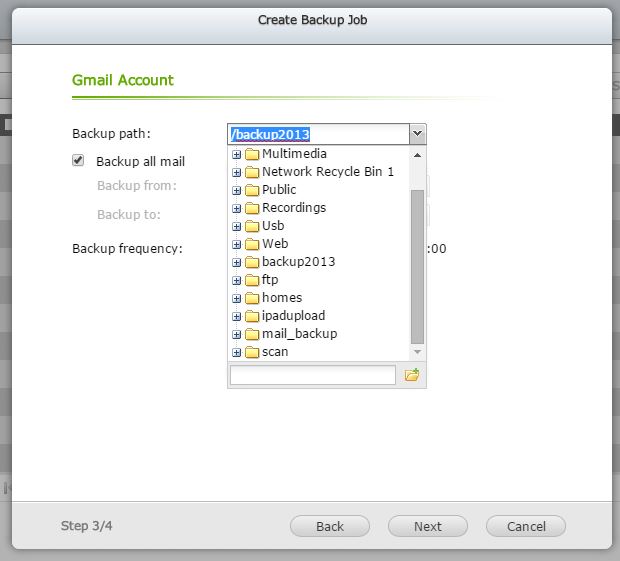
Task: Expand the ftp folder node
Action: [236, 280]
